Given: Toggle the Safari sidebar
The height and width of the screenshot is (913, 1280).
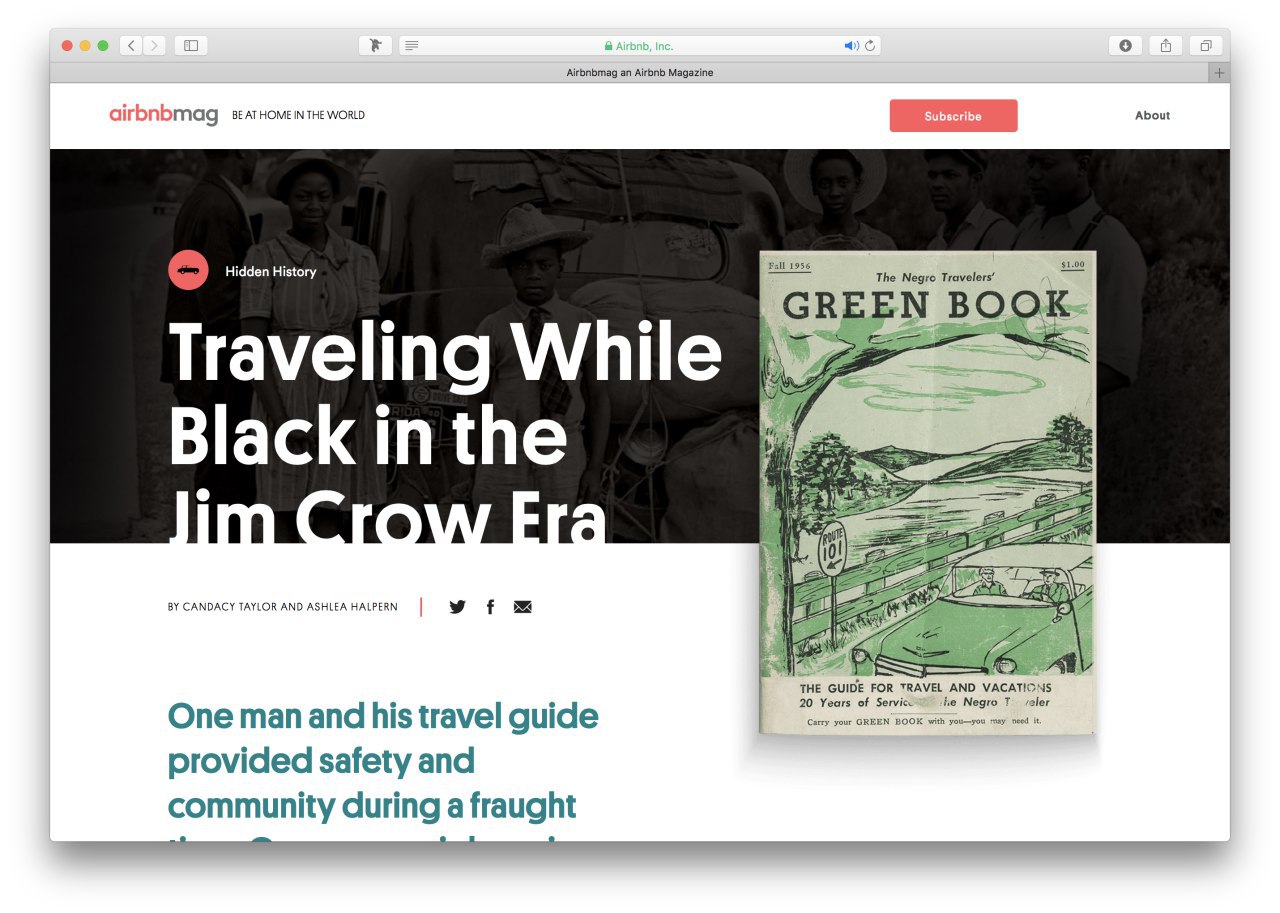Looking at the screenshot, I should [x=191, y=45].
